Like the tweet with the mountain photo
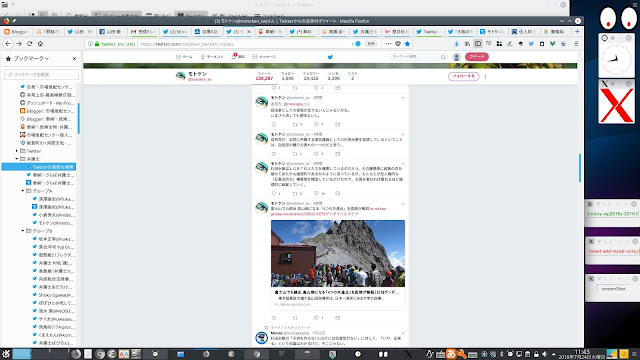The image size is (640, 360). 316,318
